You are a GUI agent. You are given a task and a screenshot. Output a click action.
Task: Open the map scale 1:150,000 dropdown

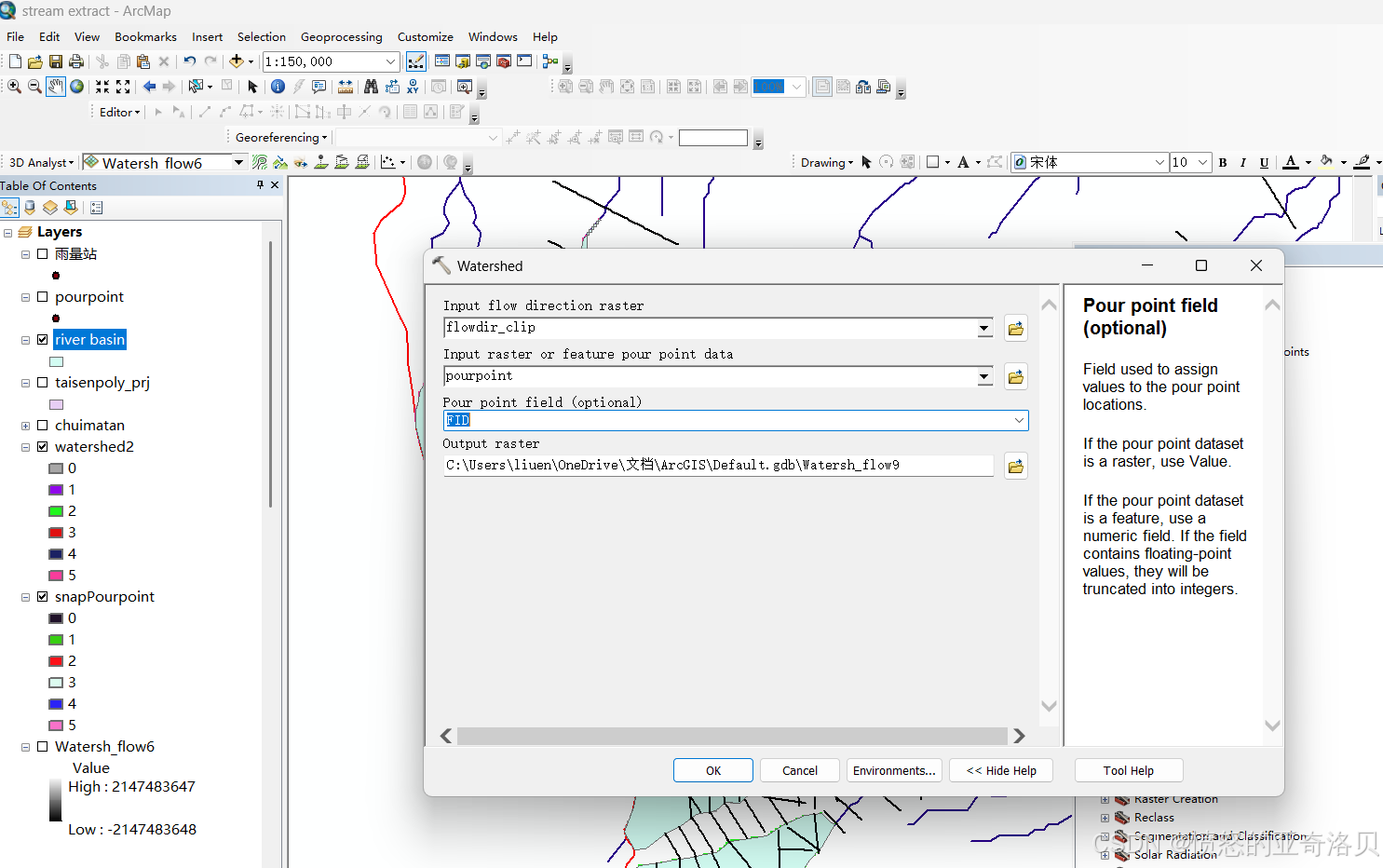[x=390, y=61]
